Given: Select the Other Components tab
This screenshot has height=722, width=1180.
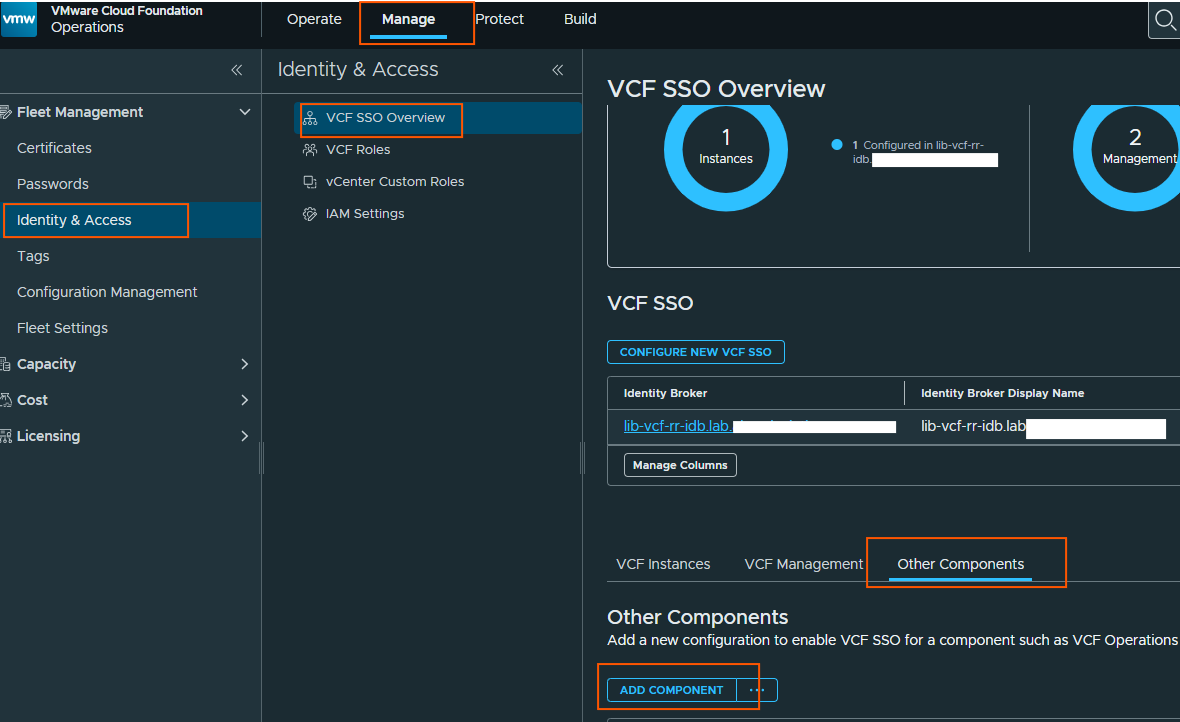Looking at the screenshot, I should pos(960,565).
